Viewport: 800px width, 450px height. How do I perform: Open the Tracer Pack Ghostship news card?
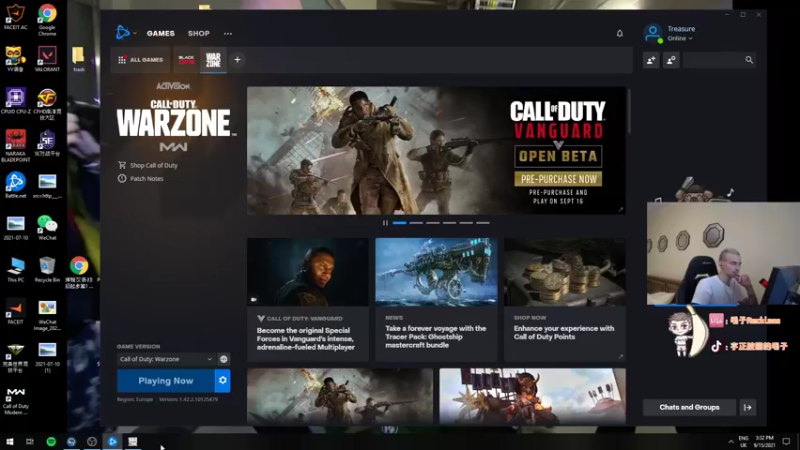point(436,299)
